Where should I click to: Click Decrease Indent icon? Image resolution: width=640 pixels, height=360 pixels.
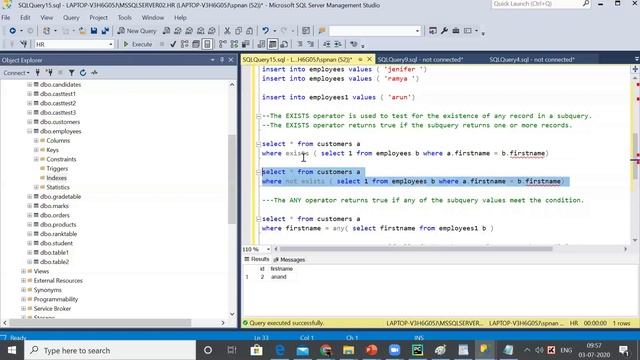pos(327,44)
